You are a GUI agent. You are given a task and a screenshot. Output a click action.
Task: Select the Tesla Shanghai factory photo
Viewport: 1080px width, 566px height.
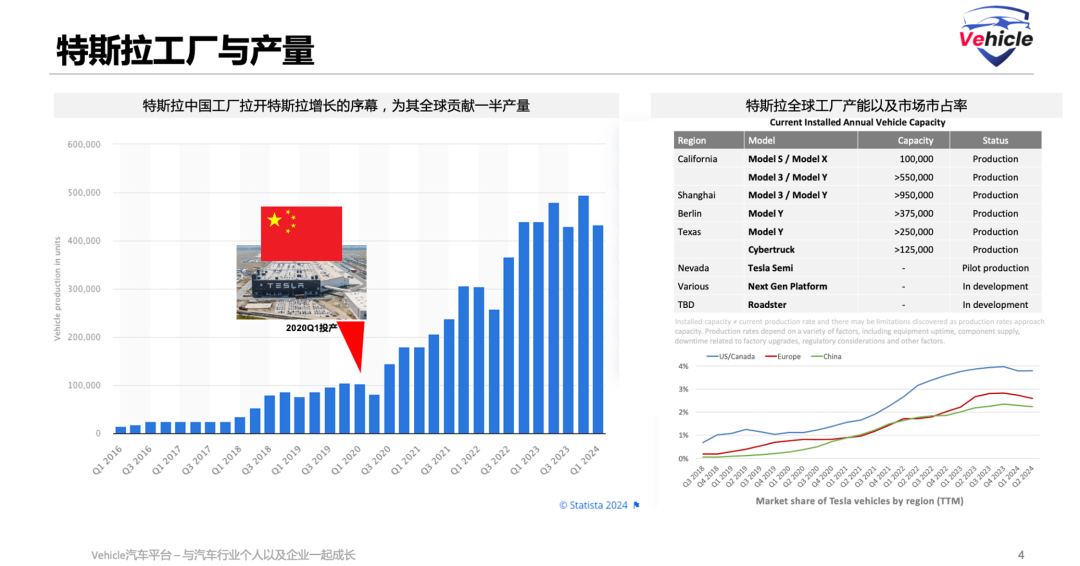(301, 282)
